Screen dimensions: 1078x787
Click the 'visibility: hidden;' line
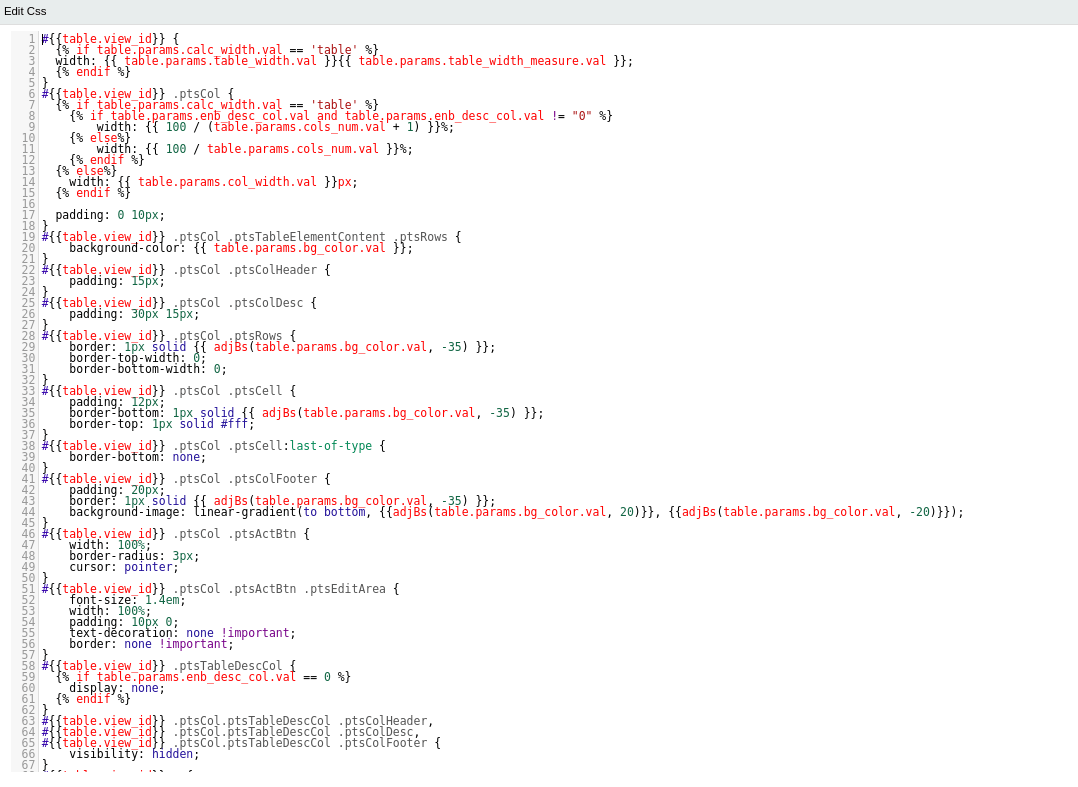tap(134, 754)
